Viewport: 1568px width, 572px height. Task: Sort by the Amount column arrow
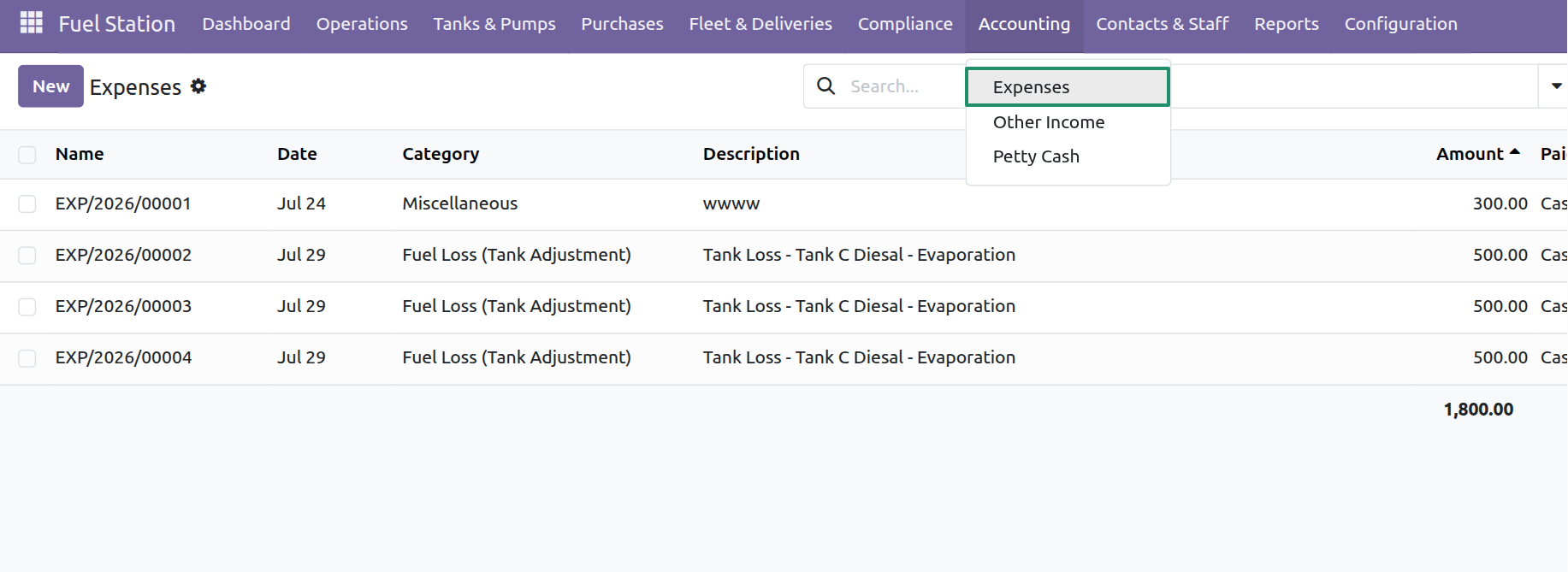coord(1515,152)
